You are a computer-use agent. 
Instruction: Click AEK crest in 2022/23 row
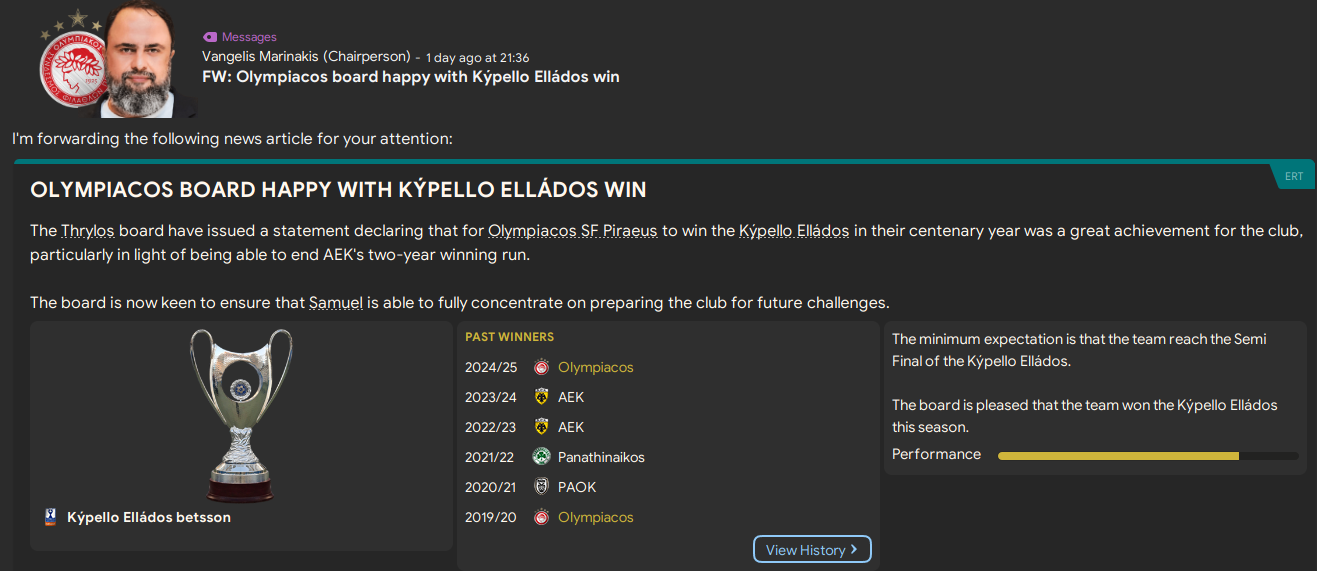(541, 427)
